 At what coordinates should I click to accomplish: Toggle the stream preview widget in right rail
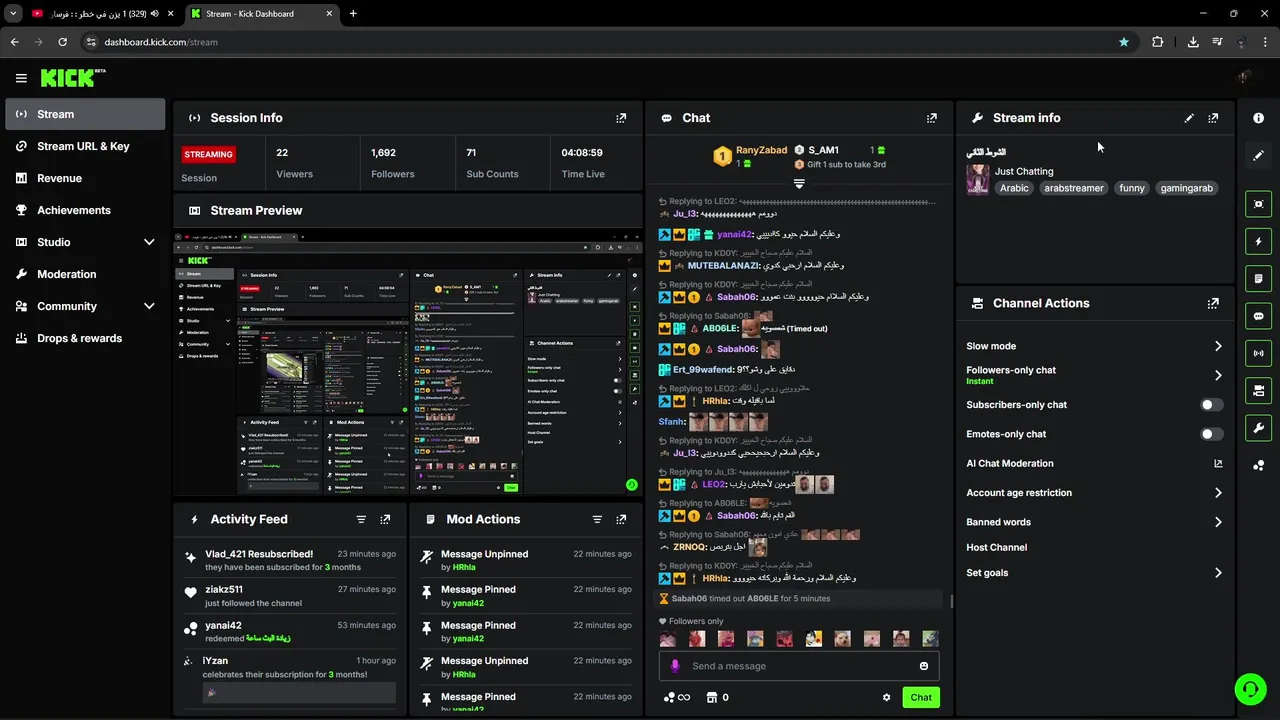(x=1258, y=204)
